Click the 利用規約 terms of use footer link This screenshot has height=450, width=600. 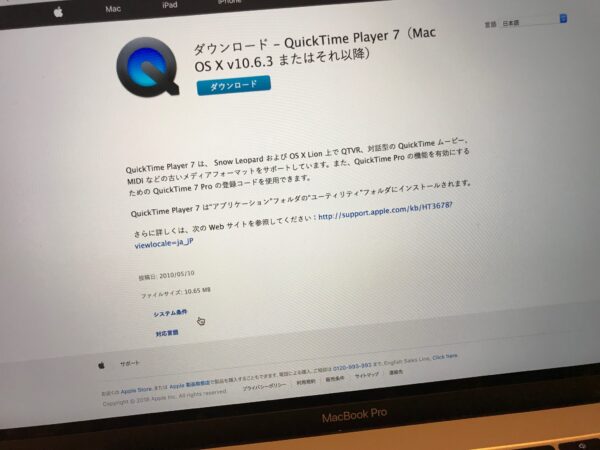306,382
